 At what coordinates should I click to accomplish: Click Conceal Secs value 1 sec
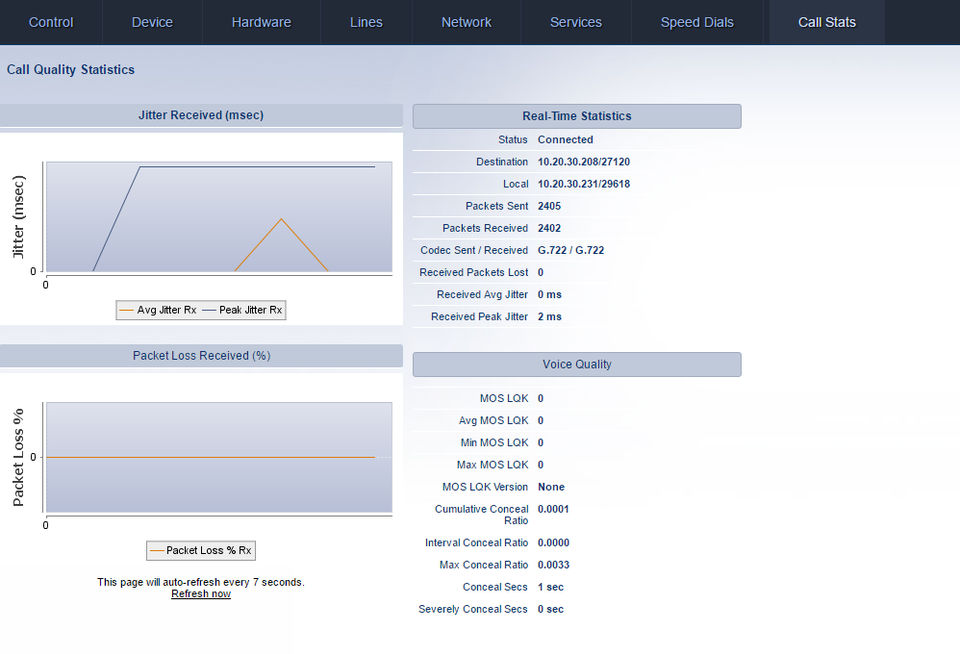tap(550, 587)
